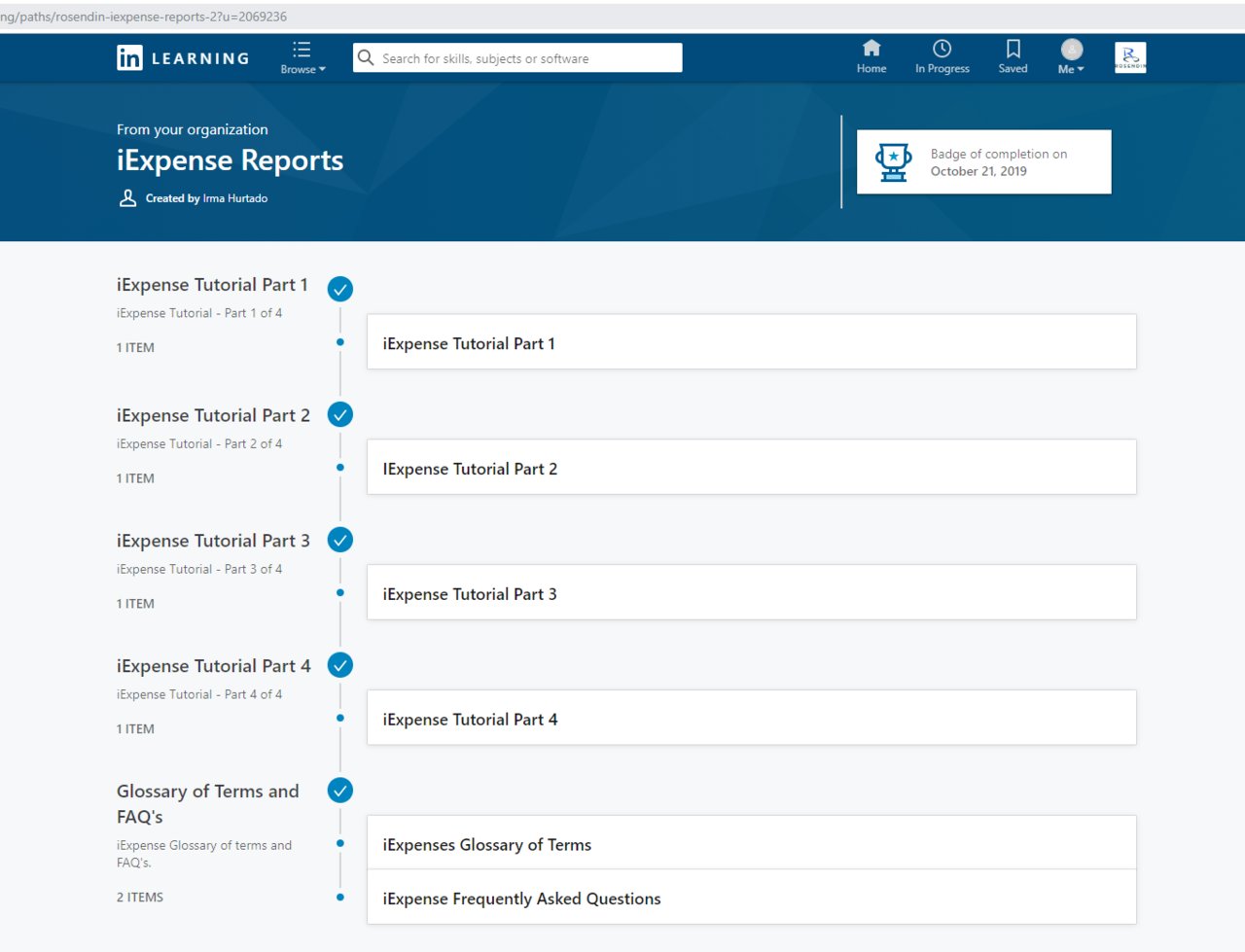Select the iExpense Tutorial Part 2 section heading
Screen dimensions: 1245x952
point(213,415)
